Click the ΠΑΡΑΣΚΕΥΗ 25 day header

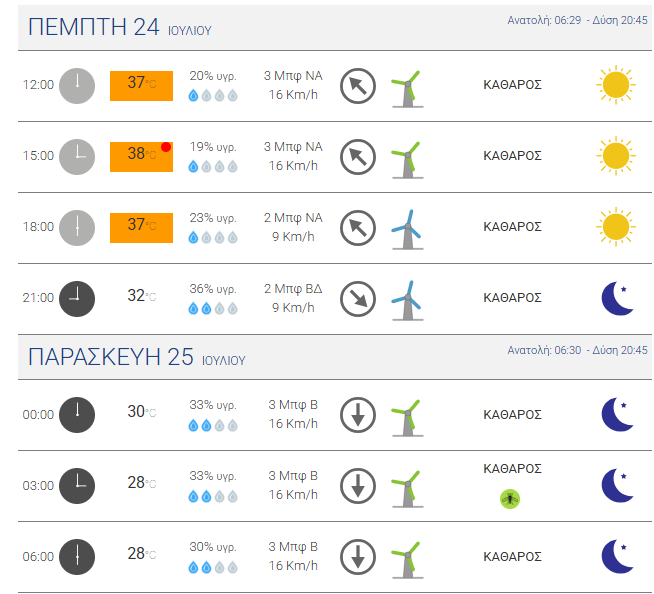pyautogui.click(x=137, y=357)
